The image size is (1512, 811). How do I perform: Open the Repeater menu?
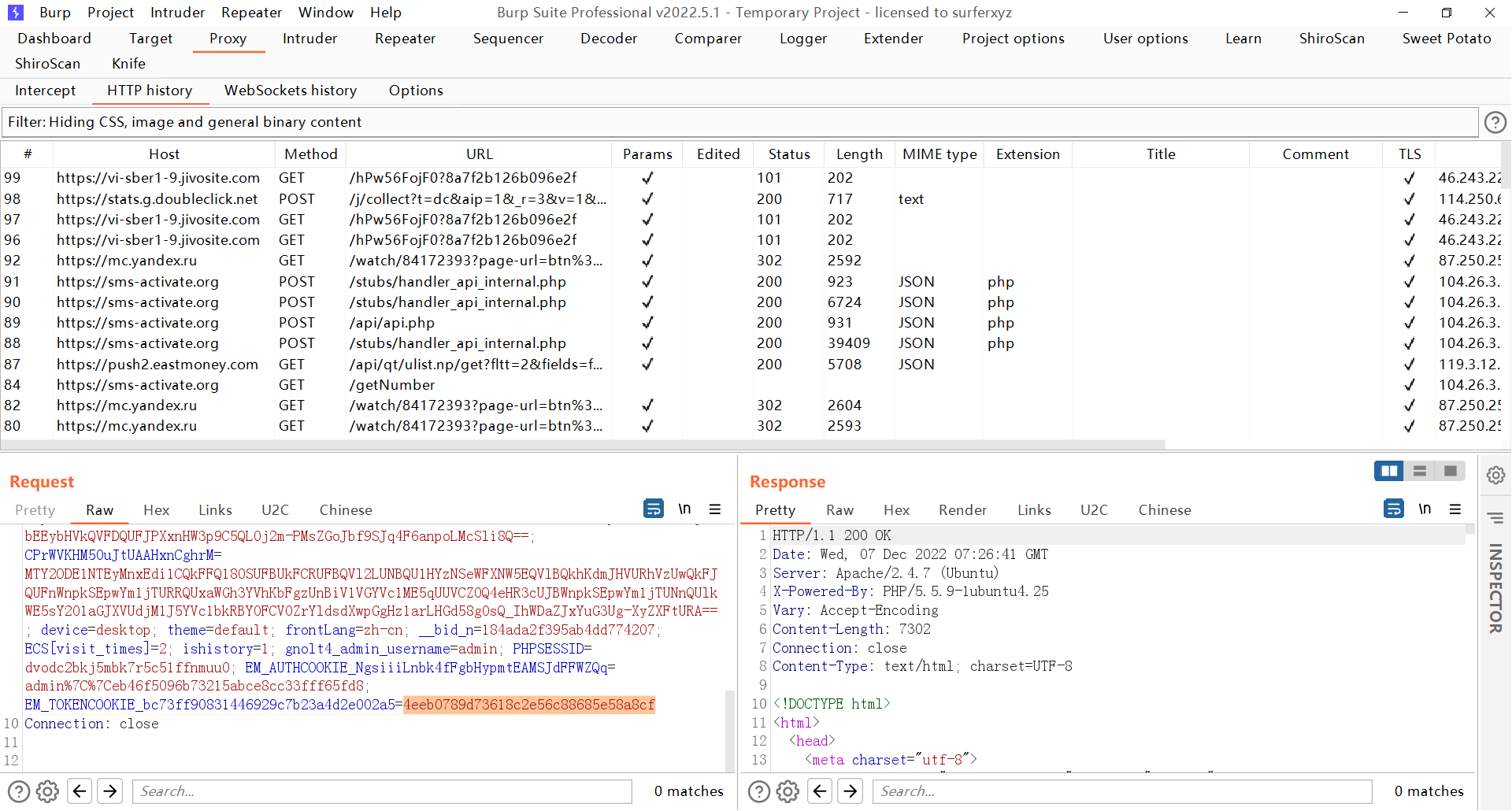click(x=251, y=13)
